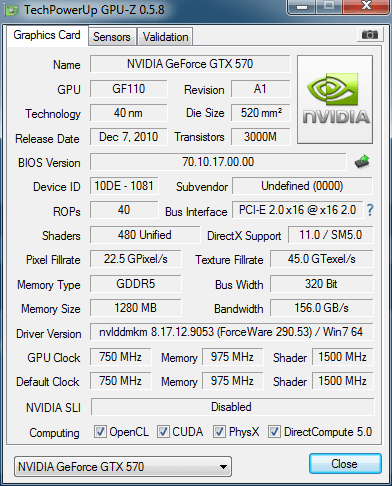Image resolution: width=392 pixels, height=486 pixels.
Task: Minimize the GPU-Z window
Action: coord(302,6)
